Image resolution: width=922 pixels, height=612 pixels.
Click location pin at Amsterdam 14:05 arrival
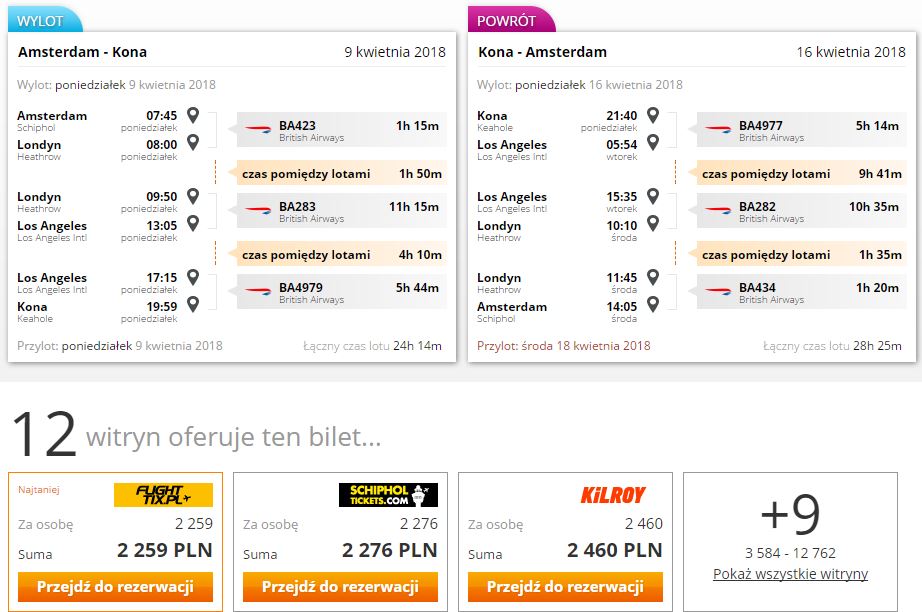[x=653, y=305]
